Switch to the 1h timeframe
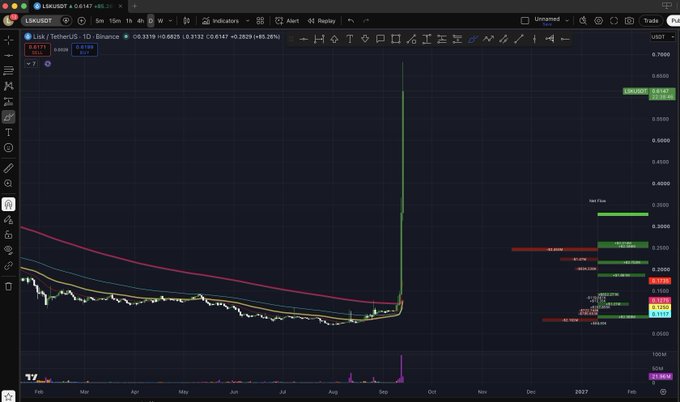The width and height of the screenshot is (680, 402). [129, 20]
